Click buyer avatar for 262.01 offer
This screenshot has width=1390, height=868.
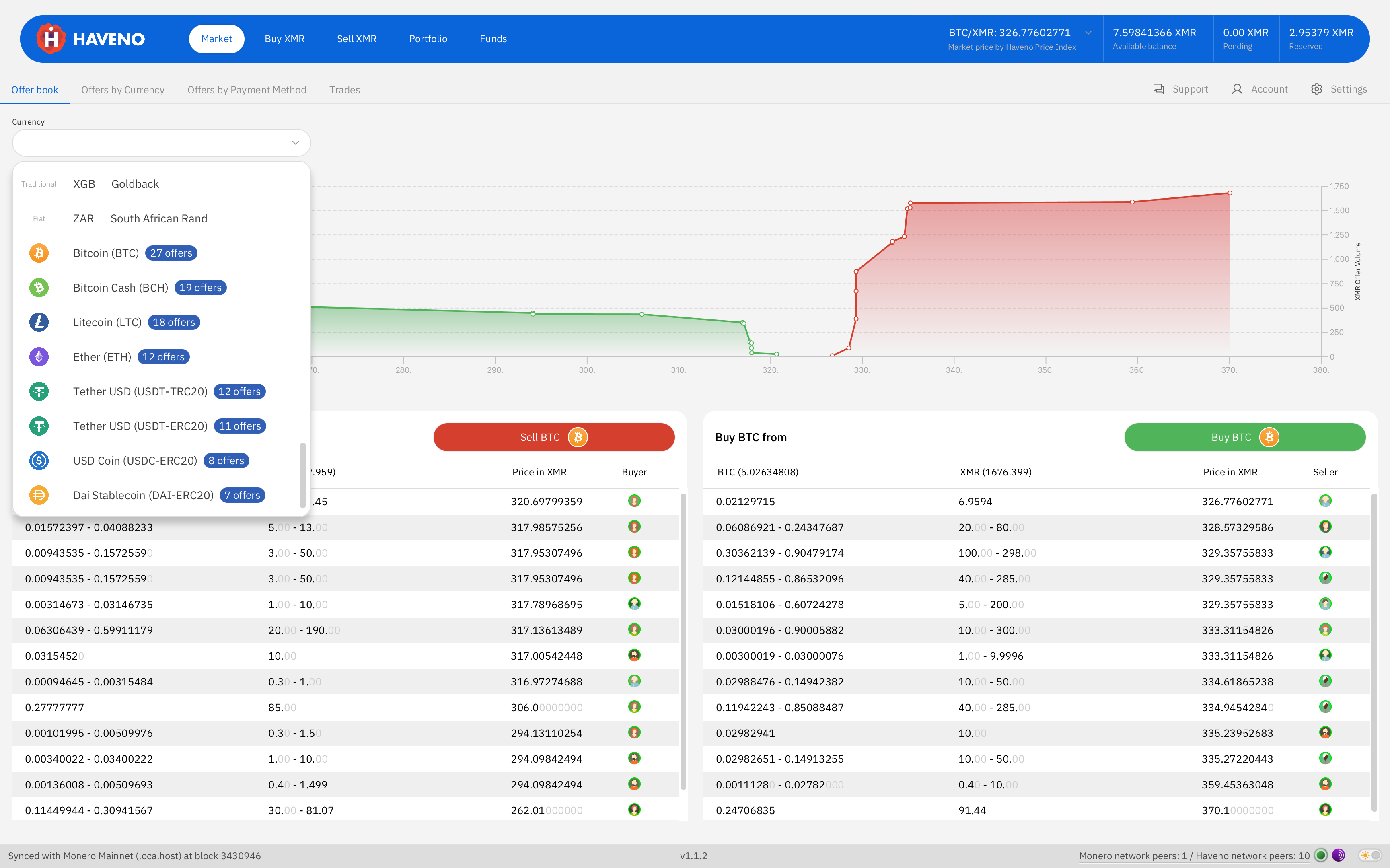coord(634,809)
